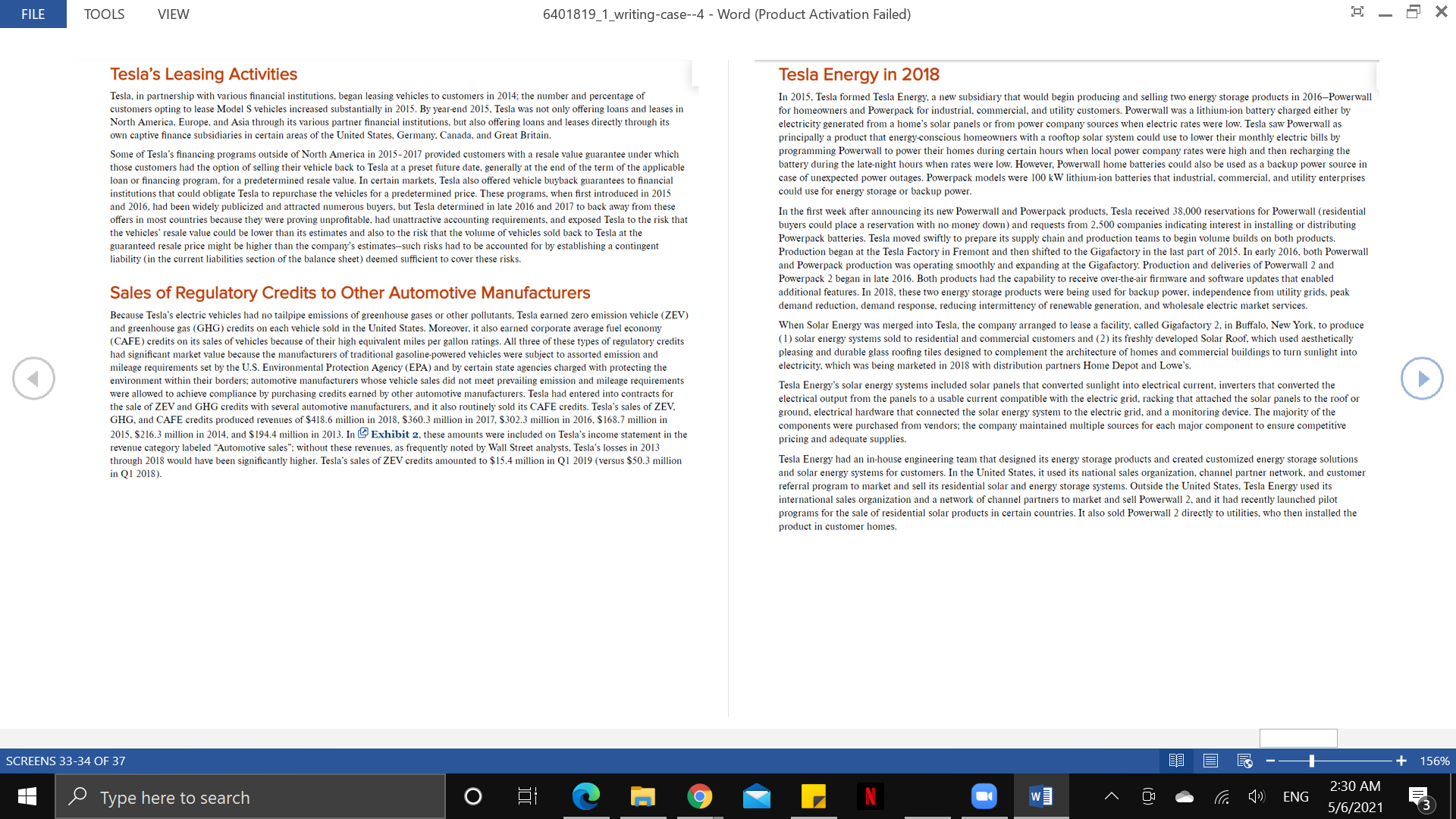Open the FILE menu
The width and height of the screenshot is (1456, 819).
point(33,14)
